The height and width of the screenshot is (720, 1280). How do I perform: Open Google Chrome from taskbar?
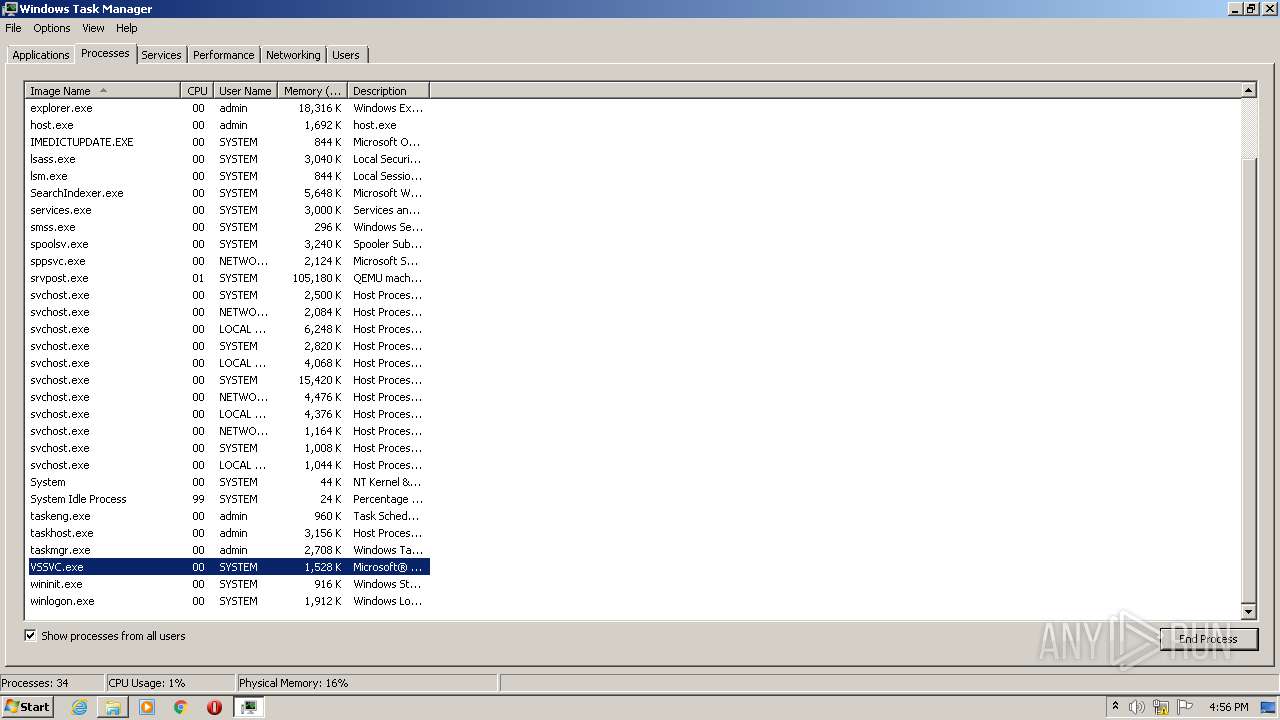coord(181,707)
